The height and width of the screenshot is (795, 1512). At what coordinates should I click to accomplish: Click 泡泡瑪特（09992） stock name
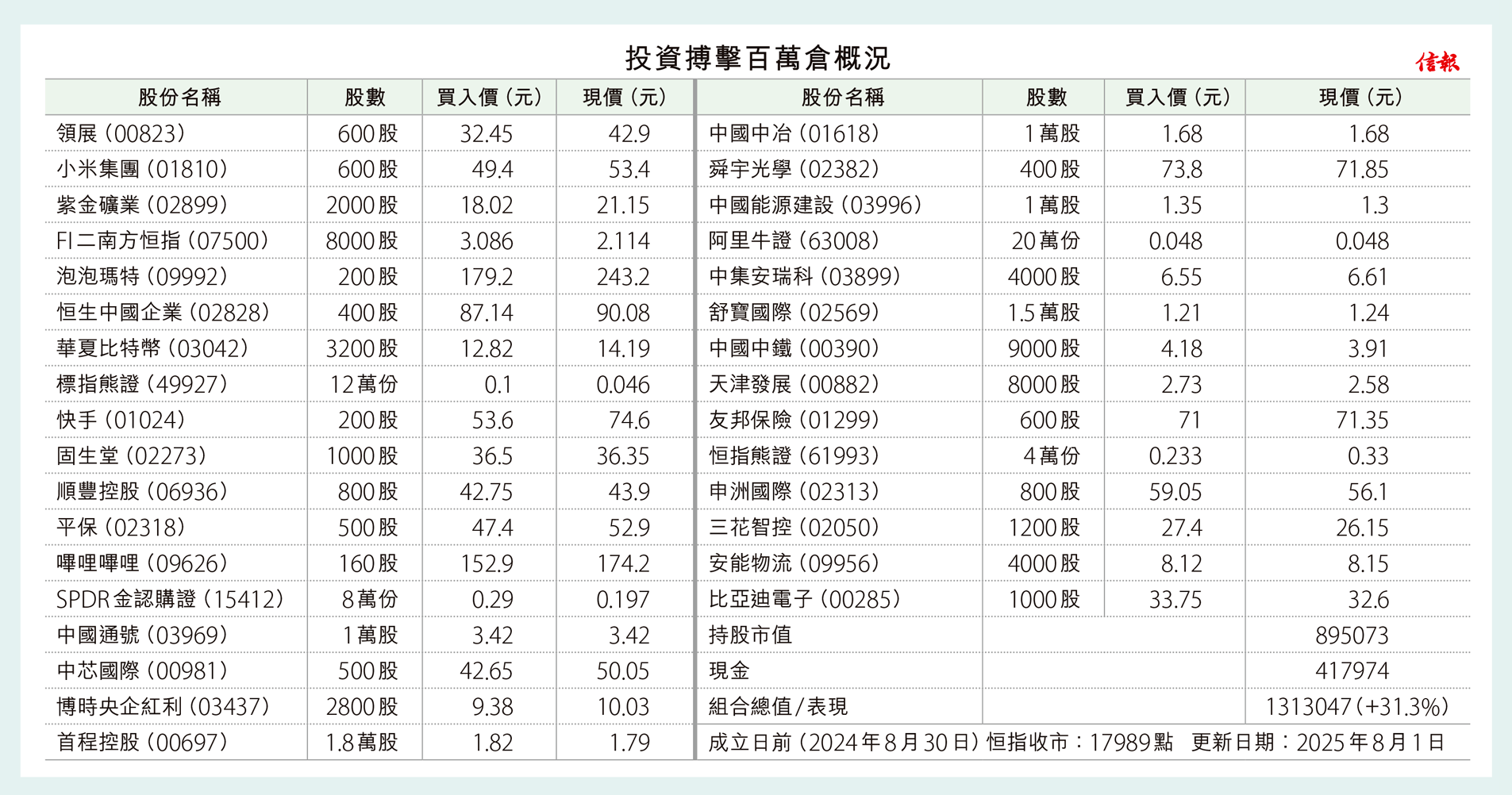[x=142, y=276]
